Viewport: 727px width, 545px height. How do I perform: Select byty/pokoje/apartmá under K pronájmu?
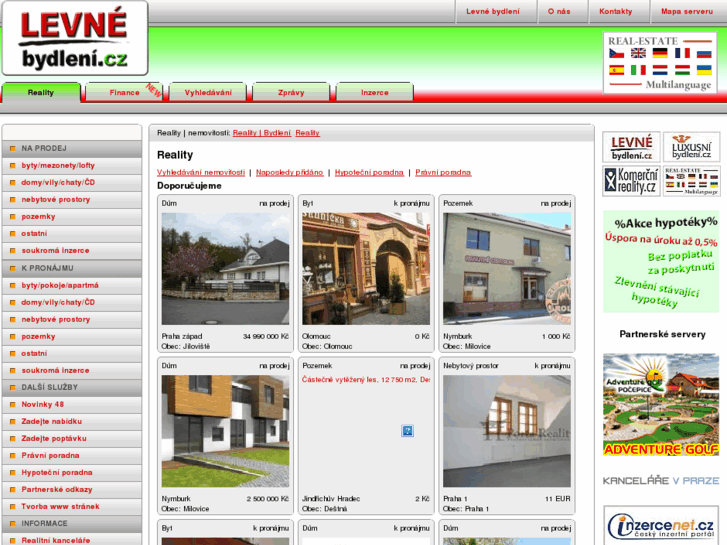click(72, 285)
